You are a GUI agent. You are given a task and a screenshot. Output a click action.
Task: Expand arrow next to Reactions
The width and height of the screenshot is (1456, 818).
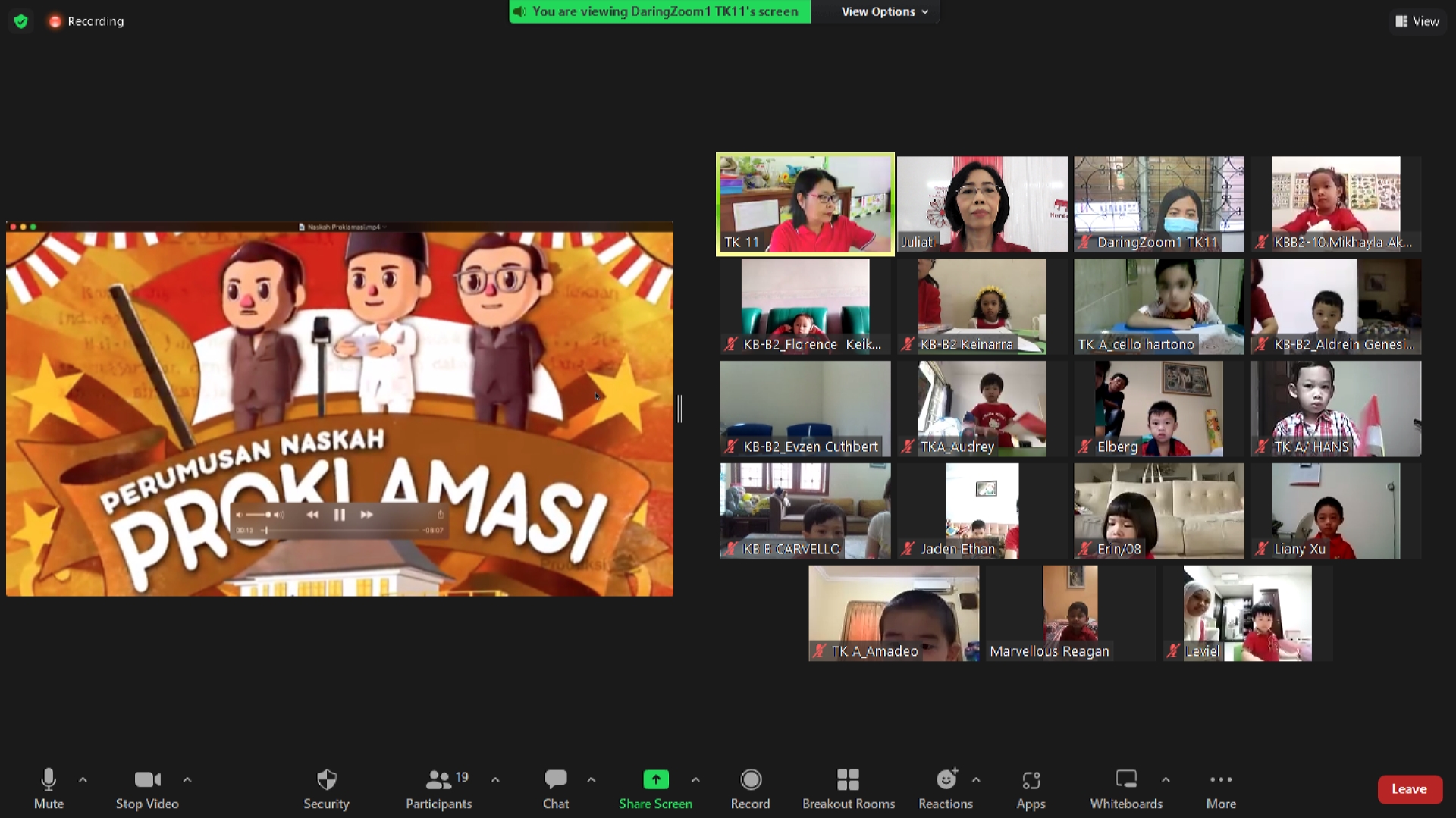click(x=976, y=779)
